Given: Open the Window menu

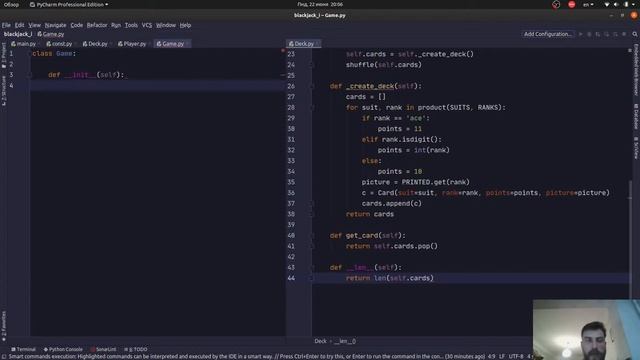Looking at the screenshot, I should pyautogui.click(x=166, y=25).
